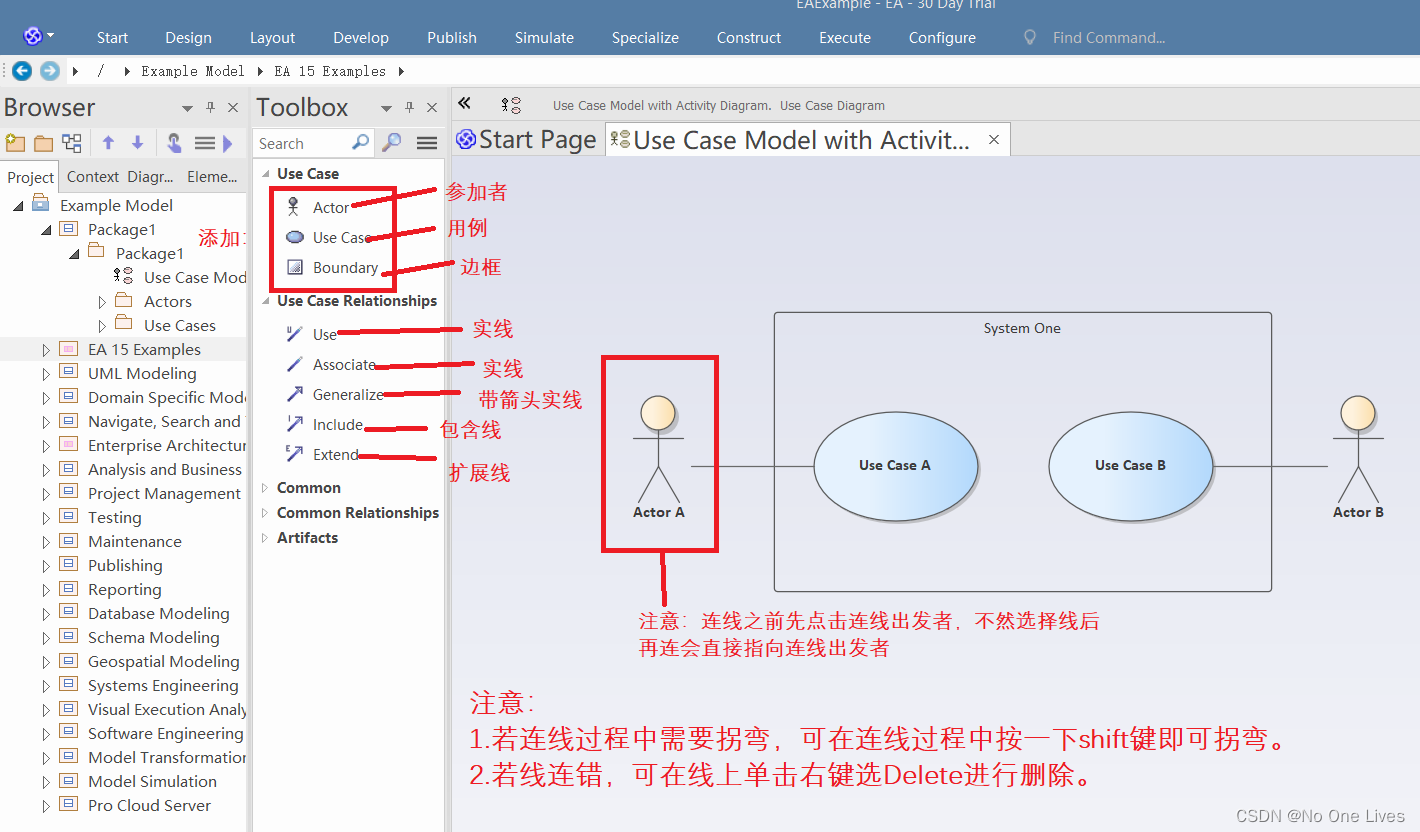Select the Use Case B ellipse on diagram
The width and height of the screenshot is (1420, 832).
(1130, 465)
